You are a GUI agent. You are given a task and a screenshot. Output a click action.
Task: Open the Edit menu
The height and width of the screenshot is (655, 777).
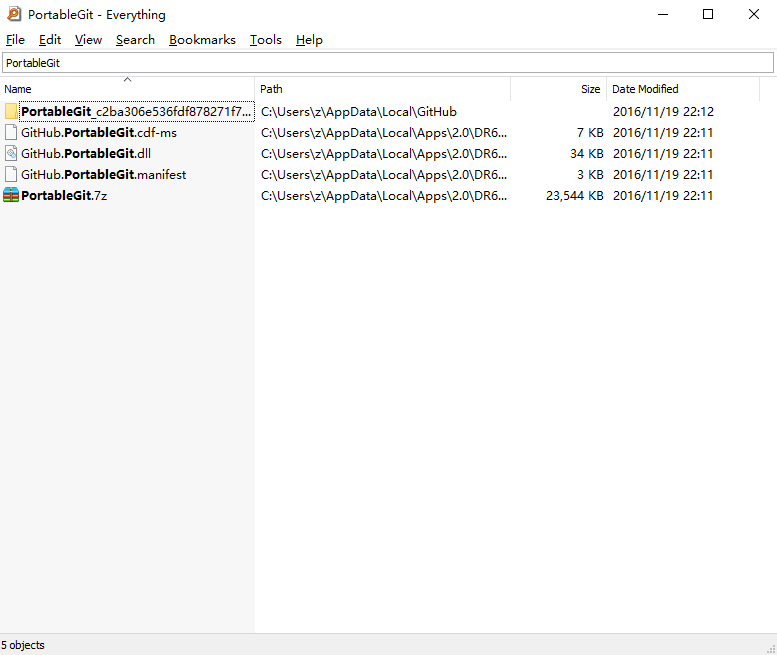(50, 40)
